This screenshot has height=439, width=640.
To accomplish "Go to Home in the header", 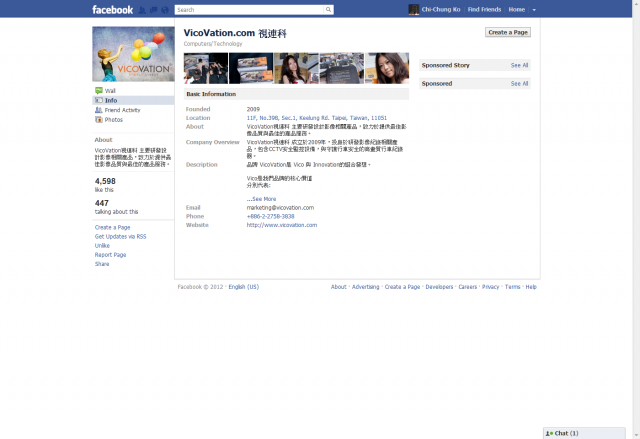I will click(517, 9).
